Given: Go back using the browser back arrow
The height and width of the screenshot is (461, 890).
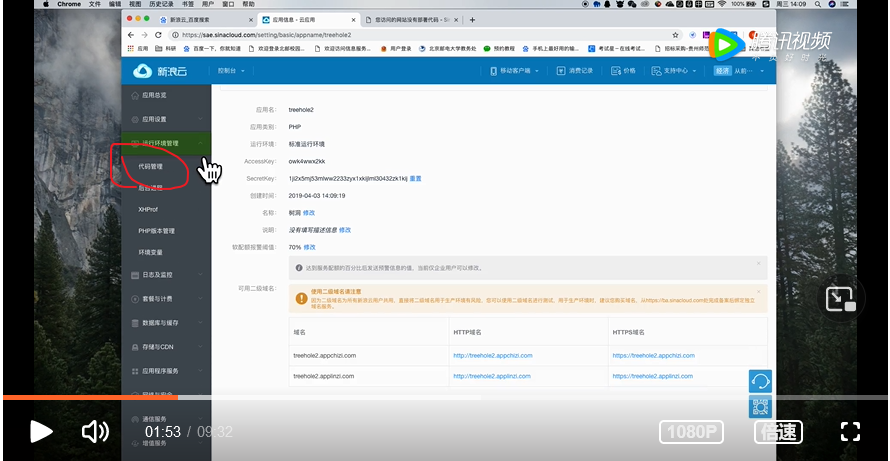Looking at the screenshot, I should (131, 35).
